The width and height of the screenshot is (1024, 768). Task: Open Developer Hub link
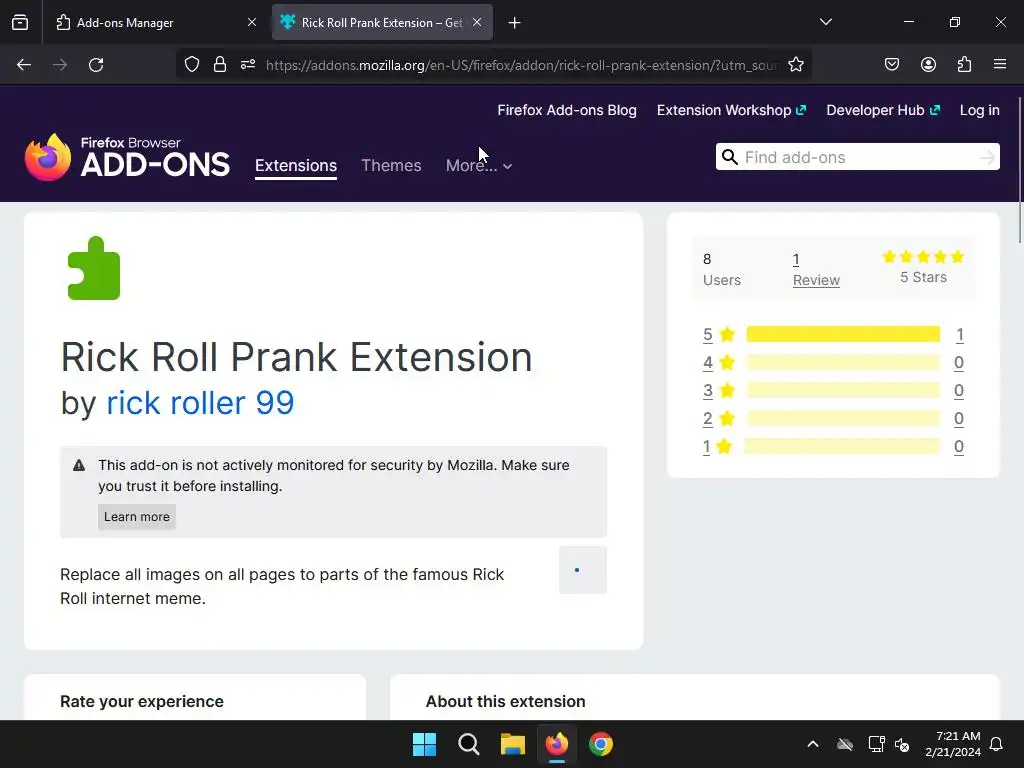click(883, 110)
